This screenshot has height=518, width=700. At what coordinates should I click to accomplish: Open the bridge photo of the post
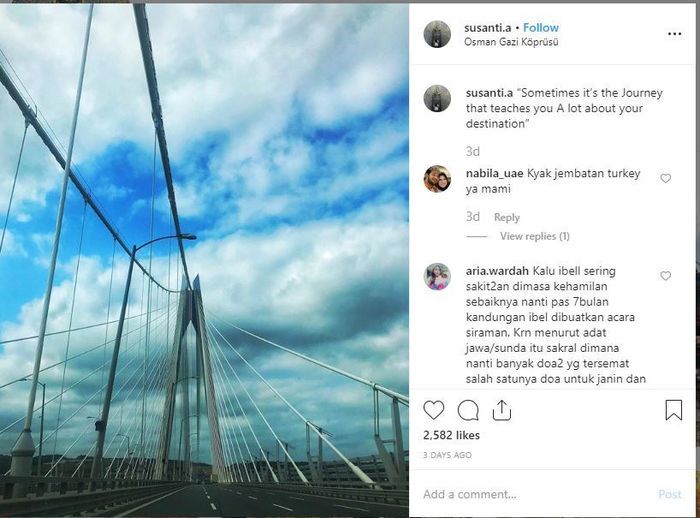(x=204, y=260)
